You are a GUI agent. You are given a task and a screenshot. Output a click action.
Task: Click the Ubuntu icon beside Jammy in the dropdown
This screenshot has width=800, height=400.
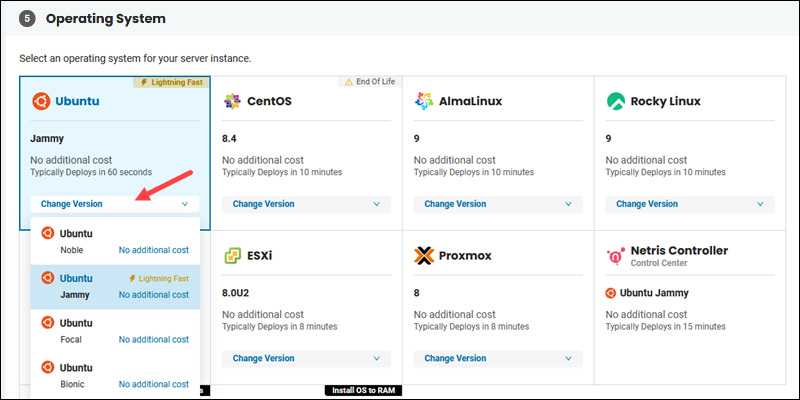(47, 278)
